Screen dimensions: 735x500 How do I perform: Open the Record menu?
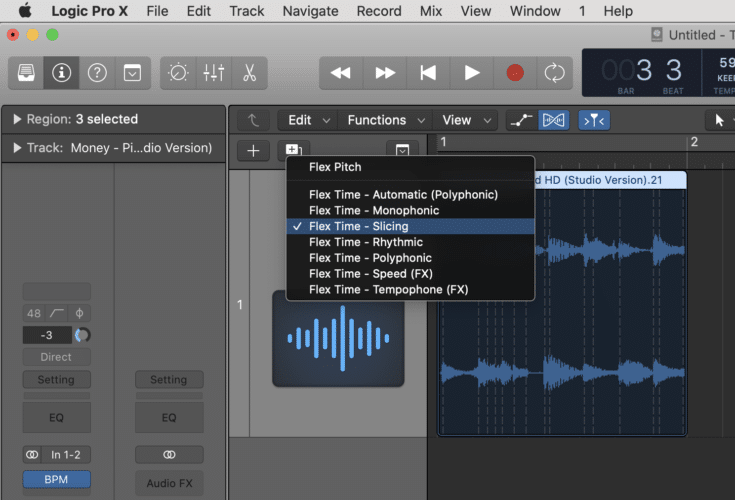pos(379,11)
